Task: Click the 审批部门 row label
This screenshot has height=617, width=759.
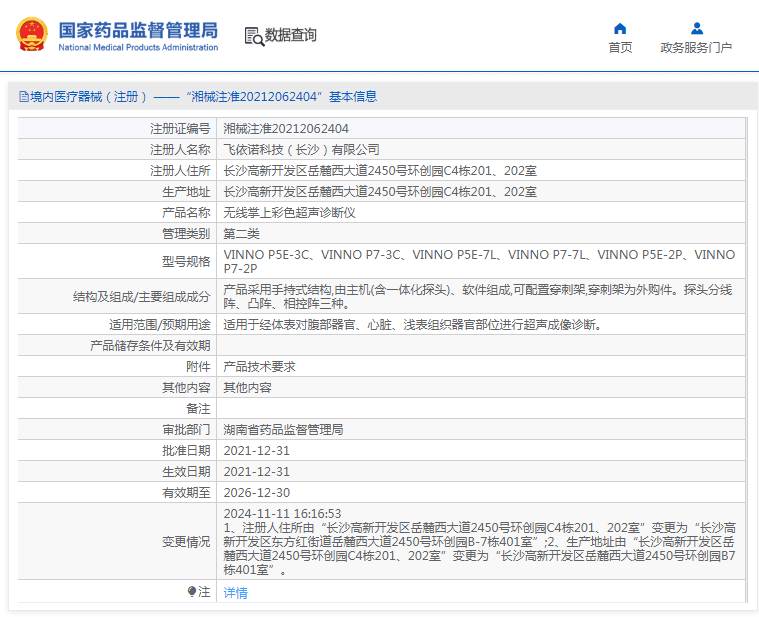Action: 186,430
